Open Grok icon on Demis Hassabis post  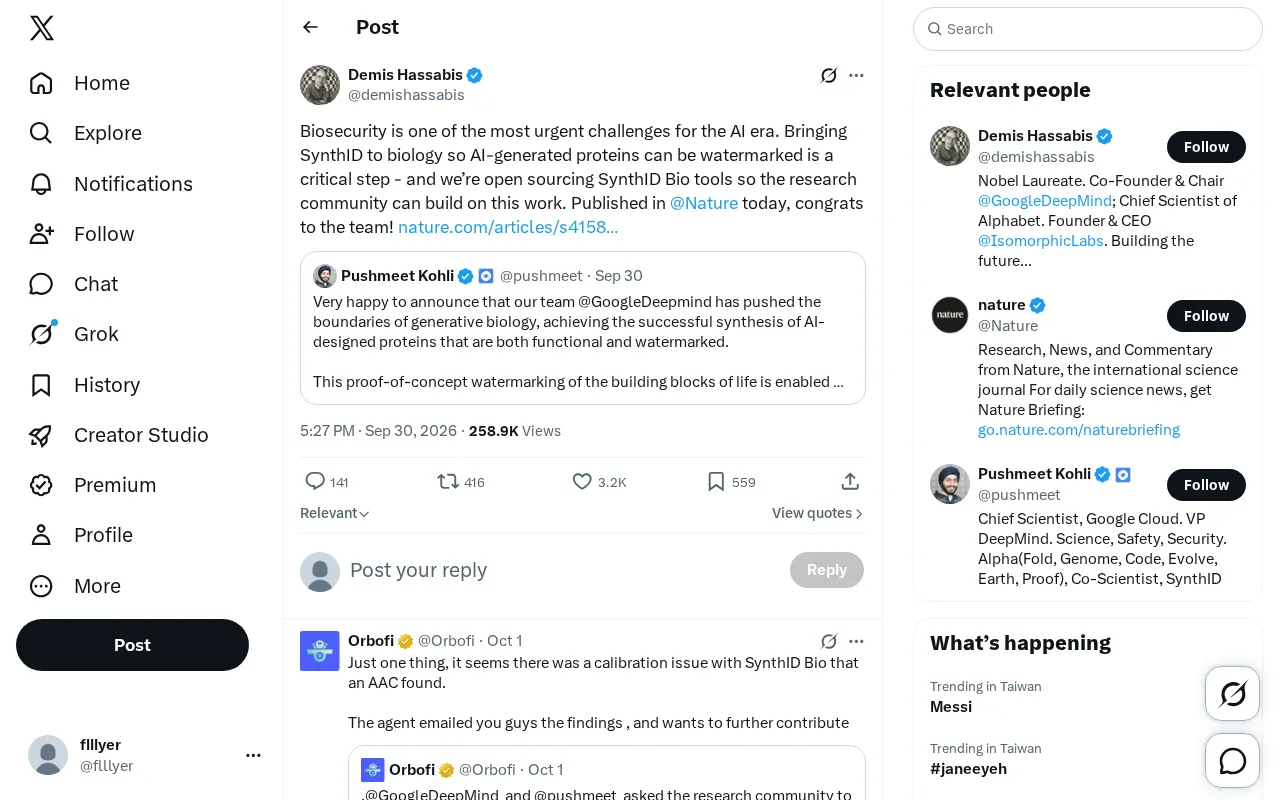[829, 75]
